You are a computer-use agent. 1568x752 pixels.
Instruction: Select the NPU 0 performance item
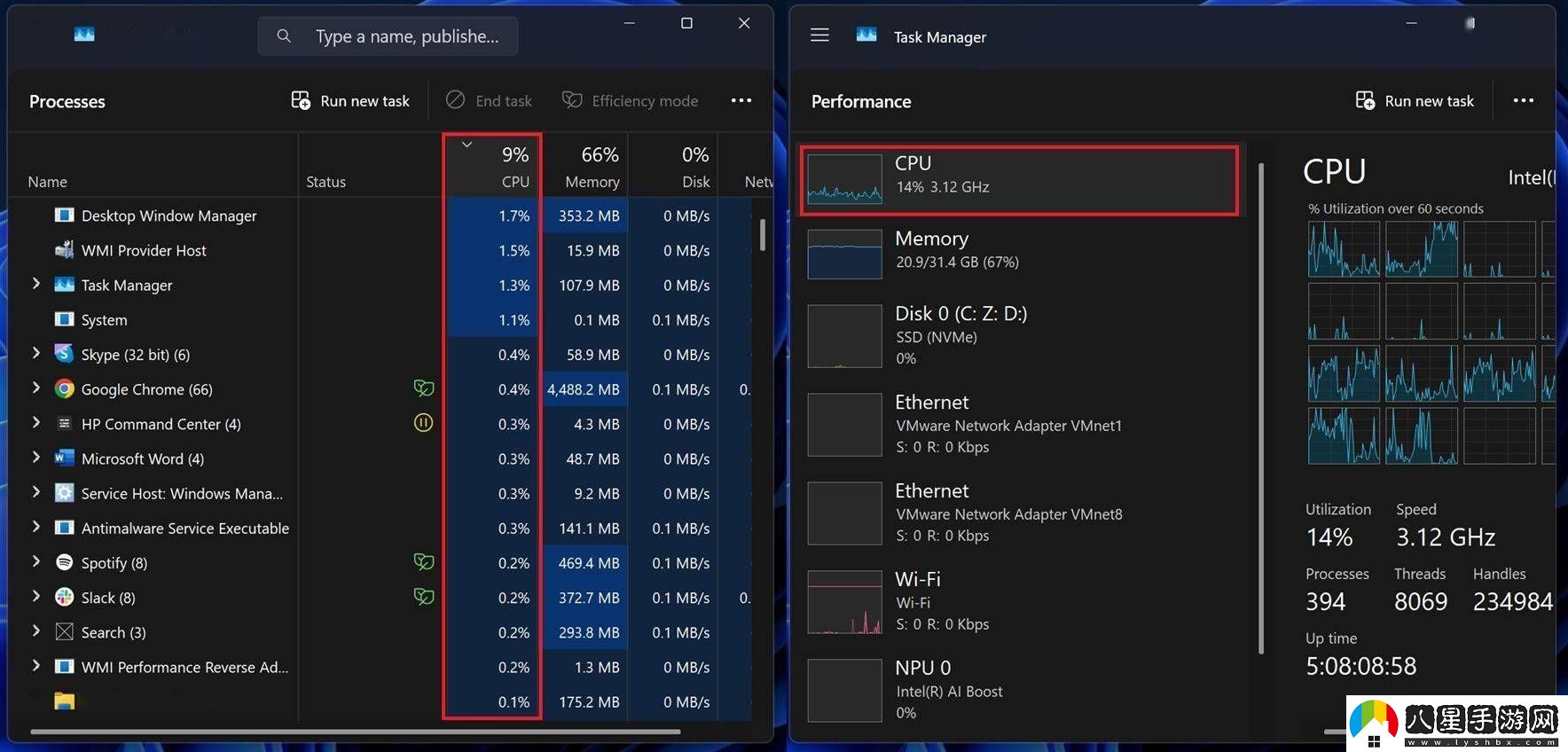1019,690
